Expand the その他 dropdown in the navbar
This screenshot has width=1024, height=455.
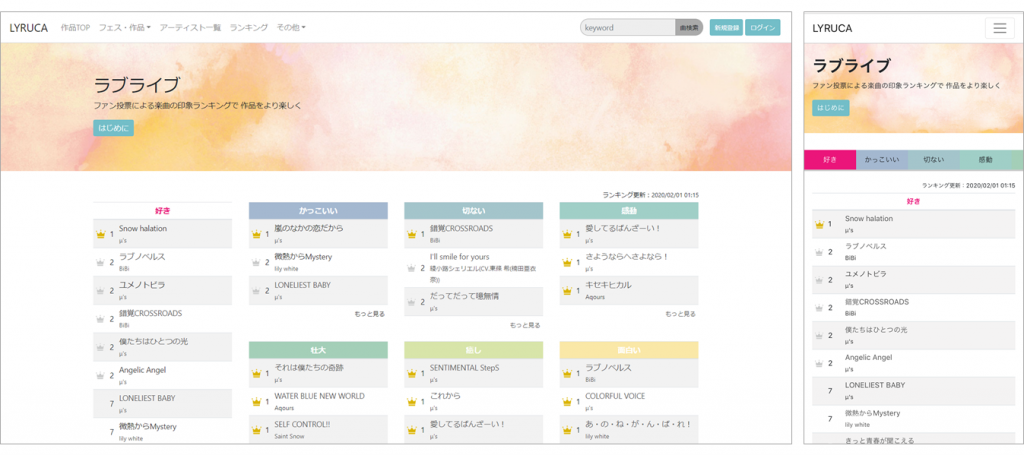tap(291, 27)
